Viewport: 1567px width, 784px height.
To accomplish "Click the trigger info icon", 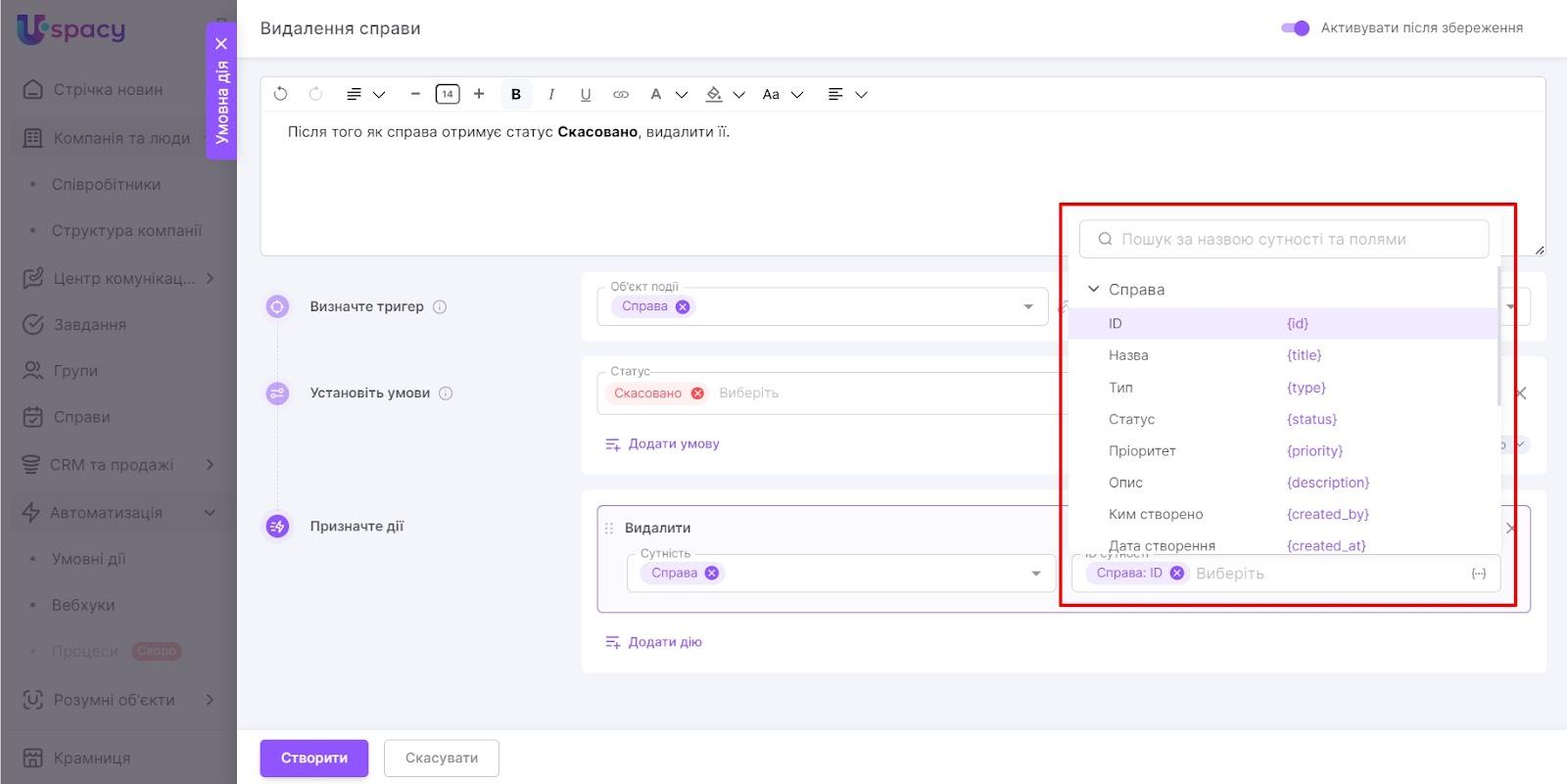I will tap(440, 307).
